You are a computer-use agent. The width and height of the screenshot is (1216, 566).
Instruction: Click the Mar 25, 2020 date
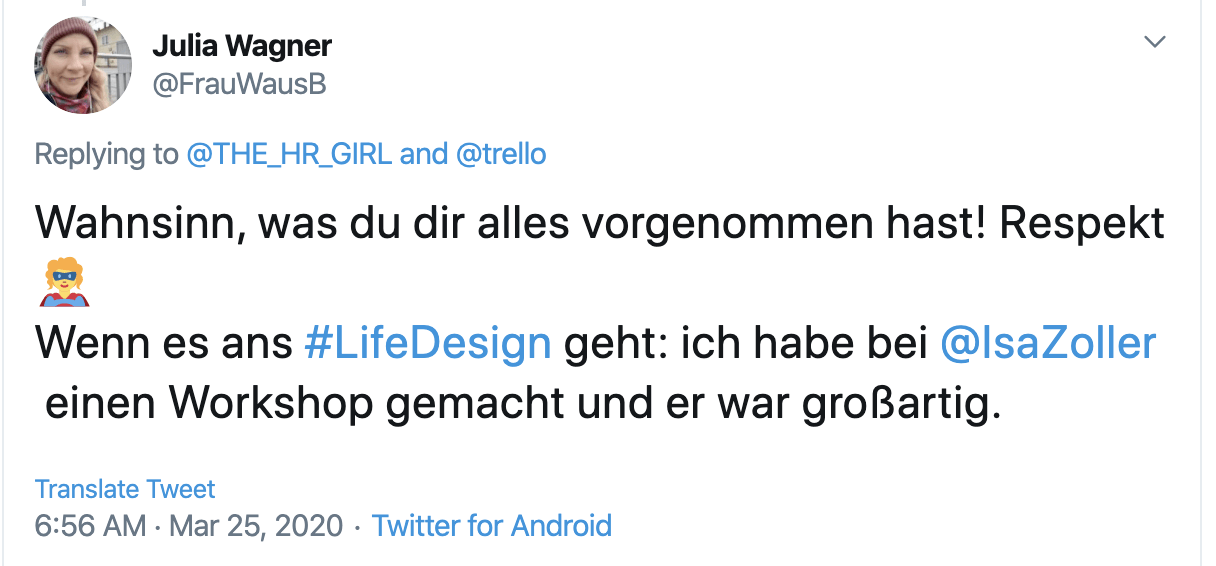tap(256, 525)
